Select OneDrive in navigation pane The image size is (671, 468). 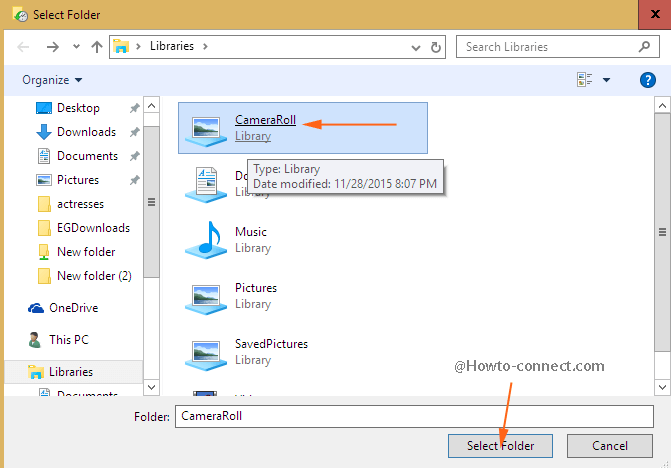point(74,308)
